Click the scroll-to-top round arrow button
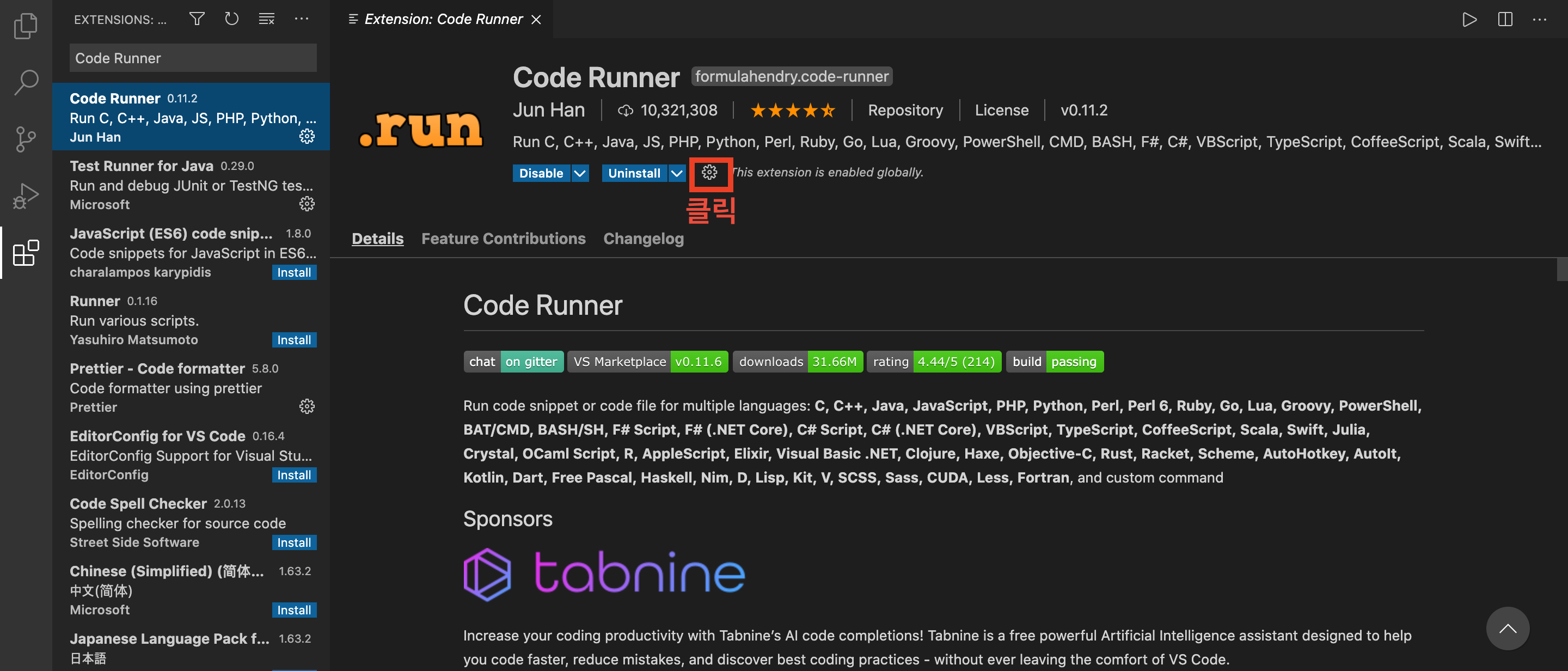The height and width of the screenshot is (671, 1568). (x=1507, y=629)
